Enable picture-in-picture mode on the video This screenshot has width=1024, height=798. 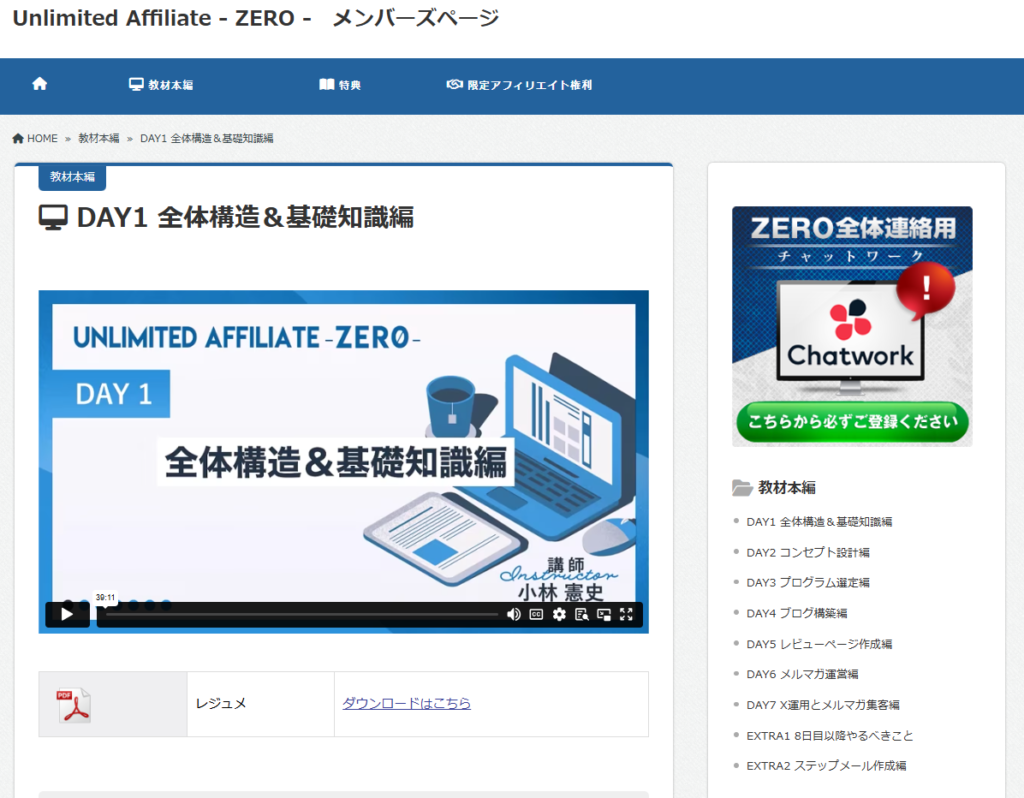coord(604,614)
